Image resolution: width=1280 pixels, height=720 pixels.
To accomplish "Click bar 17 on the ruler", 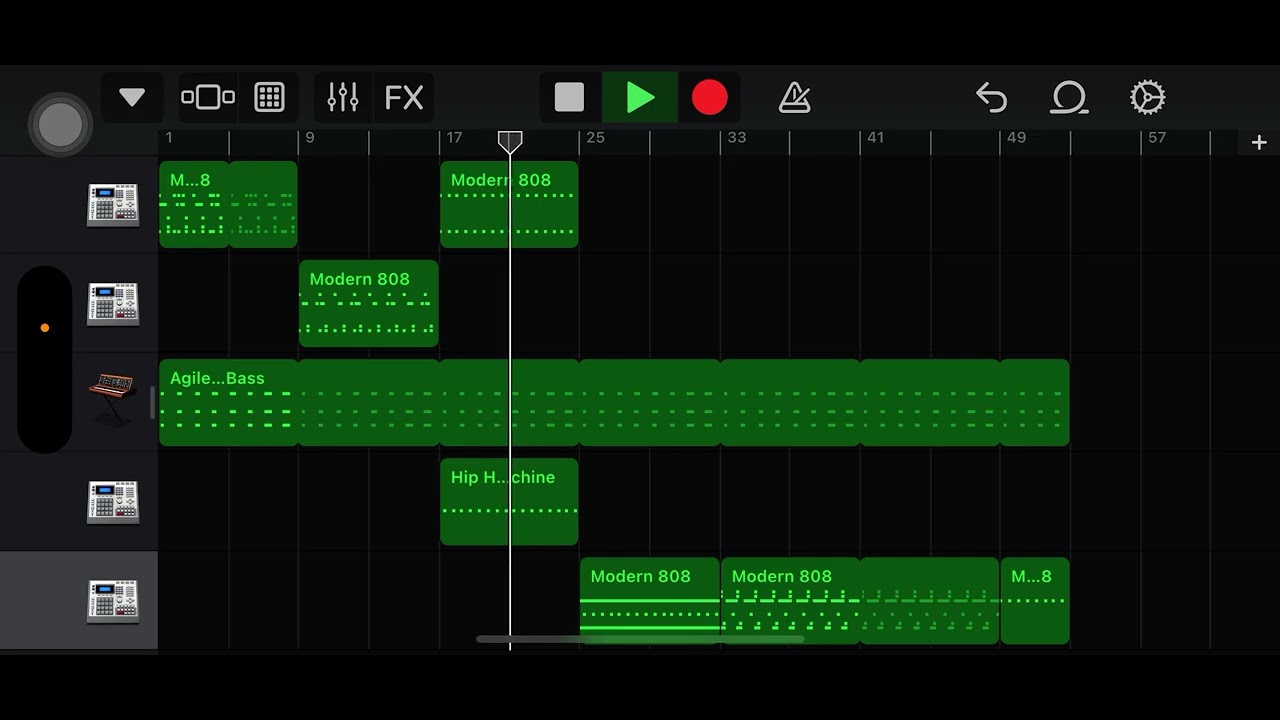I will click(455, 138).
